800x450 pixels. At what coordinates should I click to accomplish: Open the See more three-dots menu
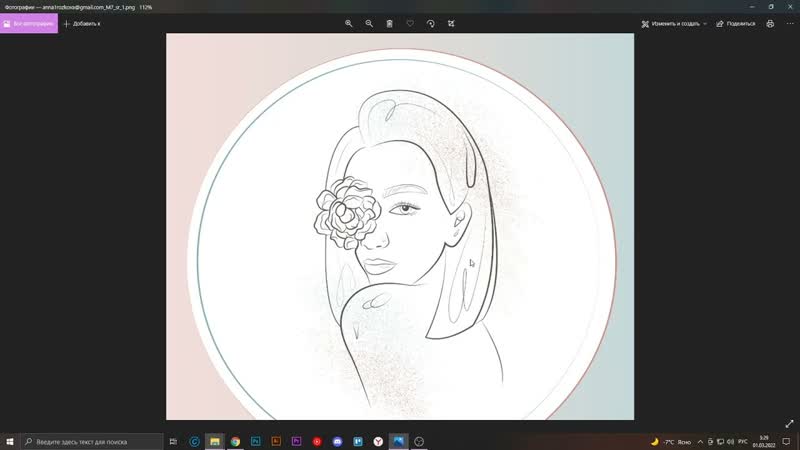click(790, 23)
